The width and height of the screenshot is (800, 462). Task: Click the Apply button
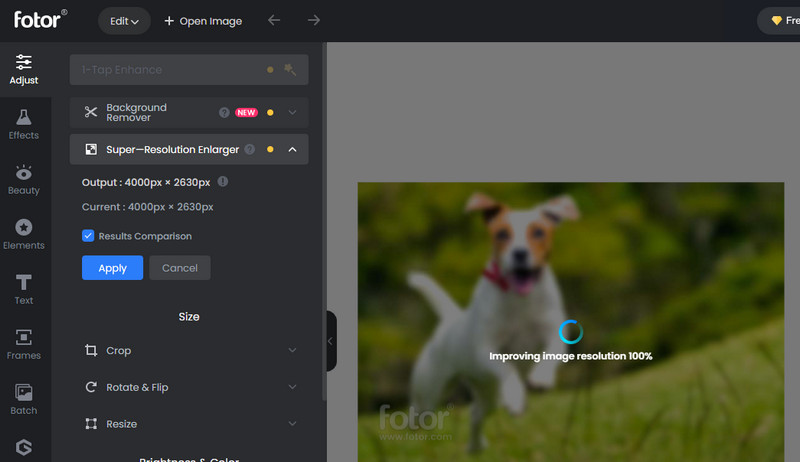point(112,268)
